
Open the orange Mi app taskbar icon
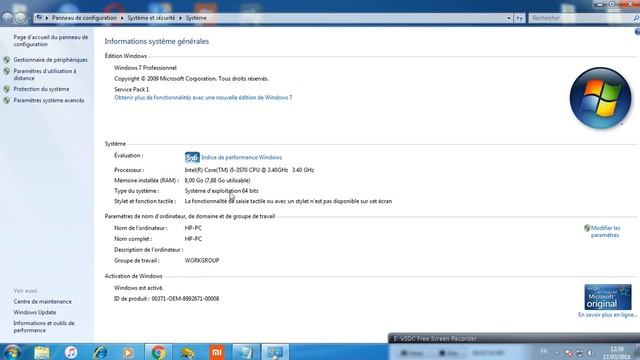click(x=217, y=352)
